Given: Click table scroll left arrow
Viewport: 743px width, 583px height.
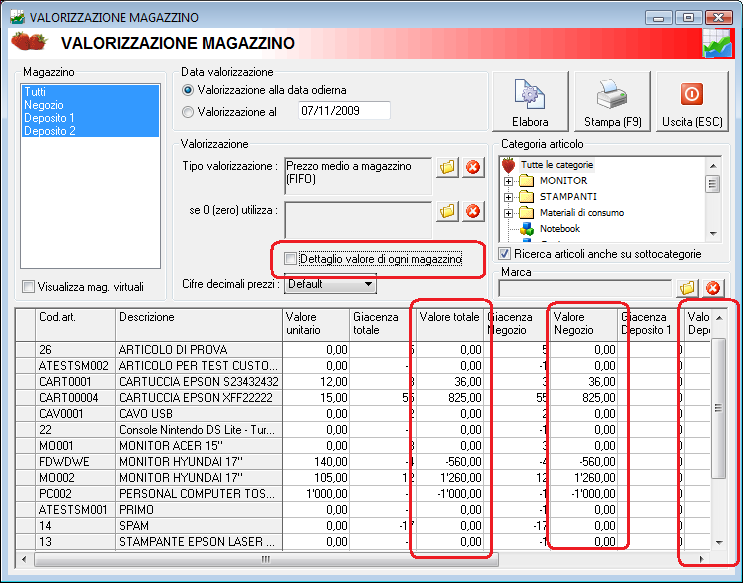Looking at the screenshot, I should (24, 559).
